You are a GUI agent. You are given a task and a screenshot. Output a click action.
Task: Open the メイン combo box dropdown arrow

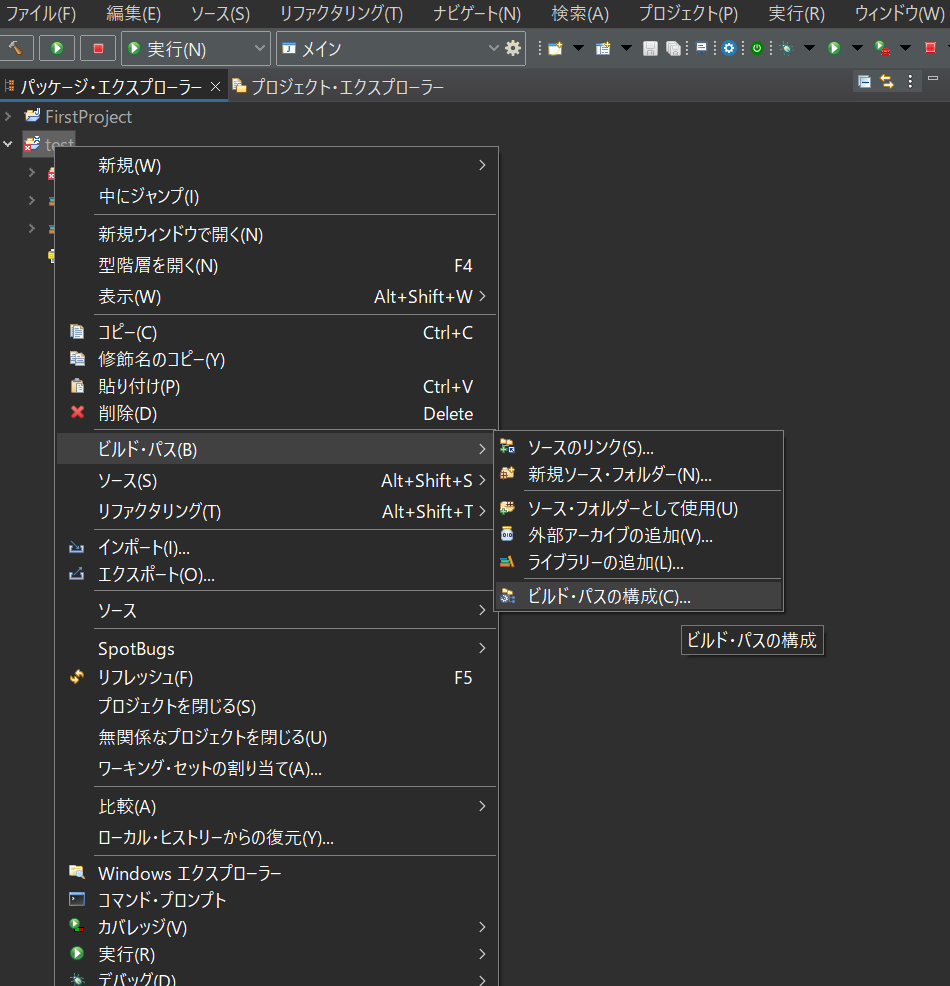coord(493,48)
